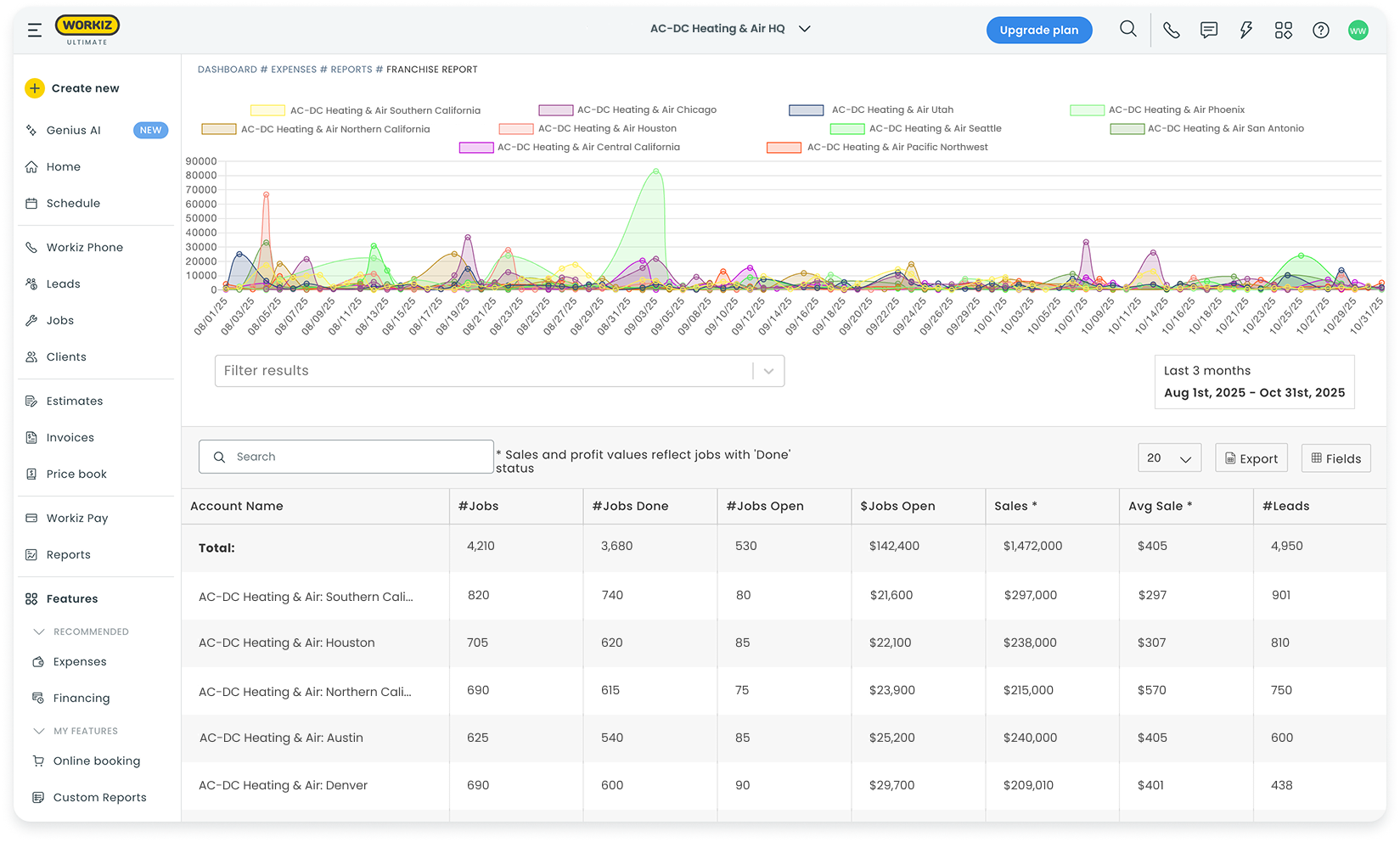1400x842 pixels.
Task: Open the messages chat icon
Action: 1208,31
